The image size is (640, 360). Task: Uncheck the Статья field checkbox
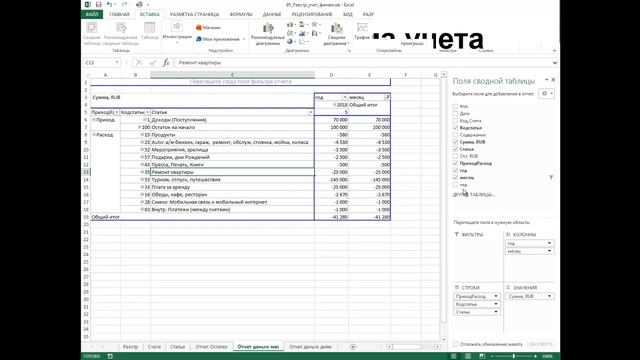pyautogui.click(x=455, y=149)
